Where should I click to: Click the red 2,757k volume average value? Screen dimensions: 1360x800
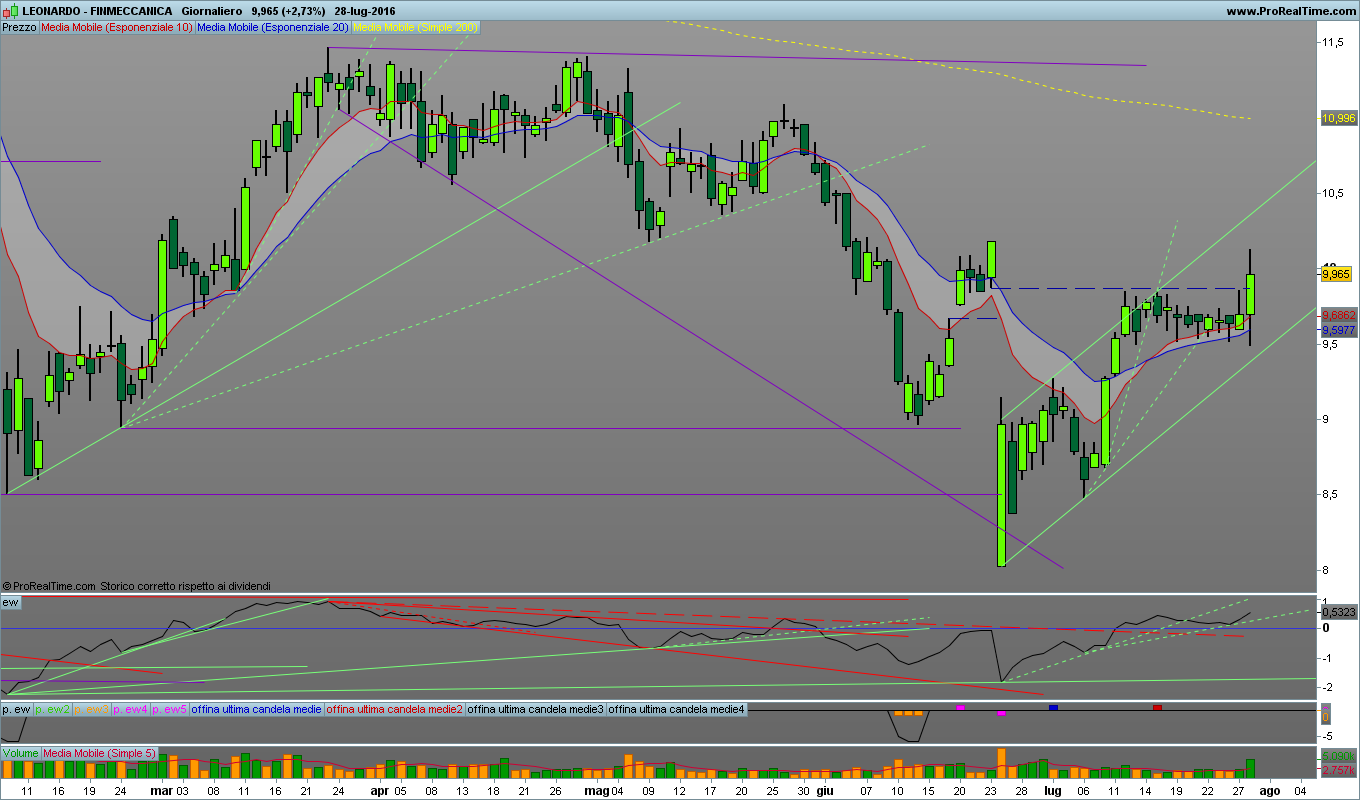(x=1338, y=771)
